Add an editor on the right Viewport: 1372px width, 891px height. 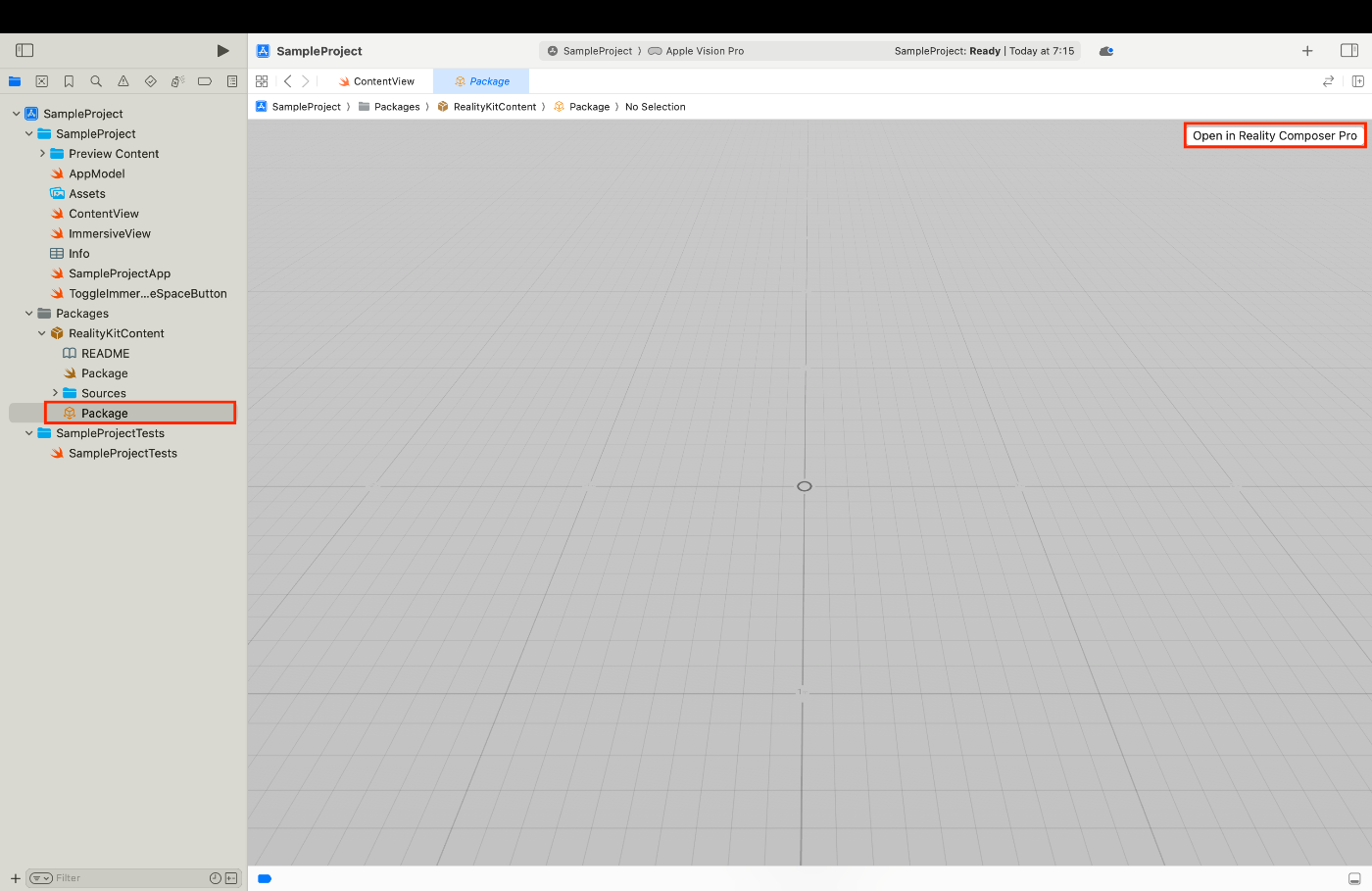tap(1358, 81)
